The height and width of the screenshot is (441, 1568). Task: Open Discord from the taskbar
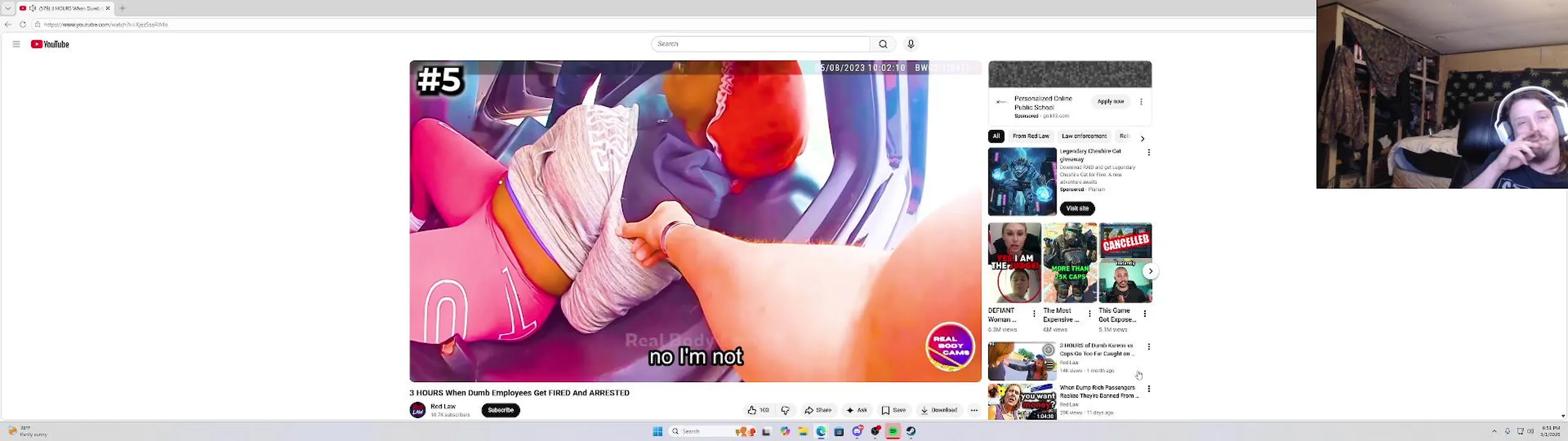[857, 431]
